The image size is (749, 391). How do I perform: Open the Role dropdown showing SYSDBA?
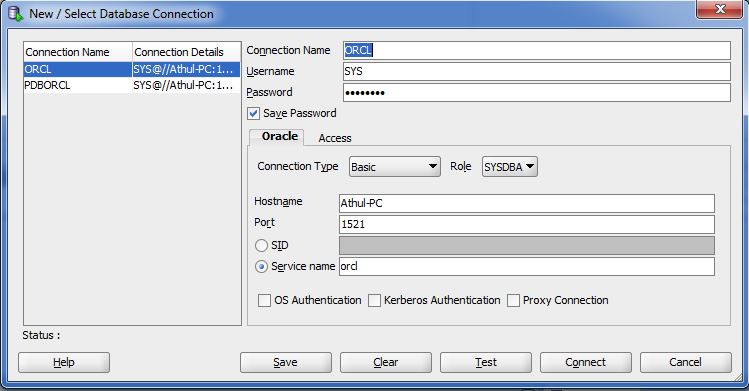coord(510,167)
